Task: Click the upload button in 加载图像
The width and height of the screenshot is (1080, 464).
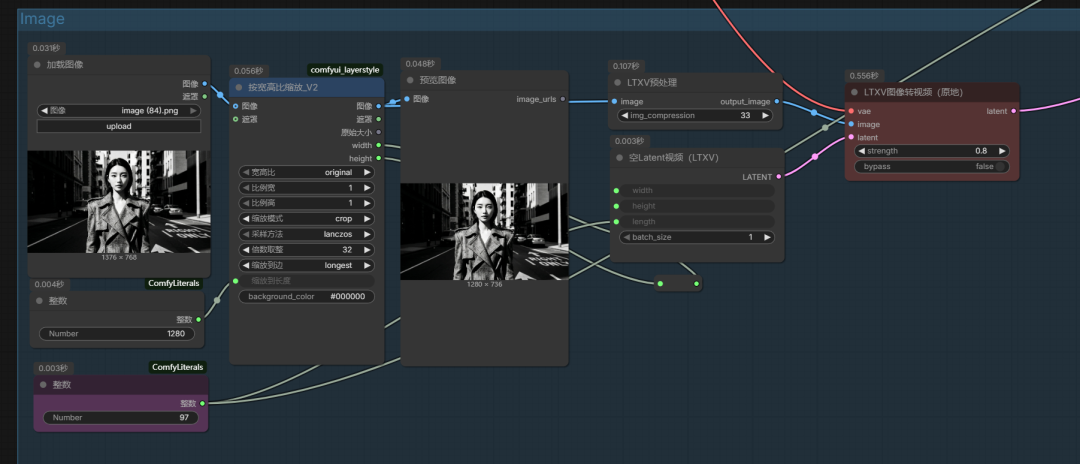Action: (118, 127)
